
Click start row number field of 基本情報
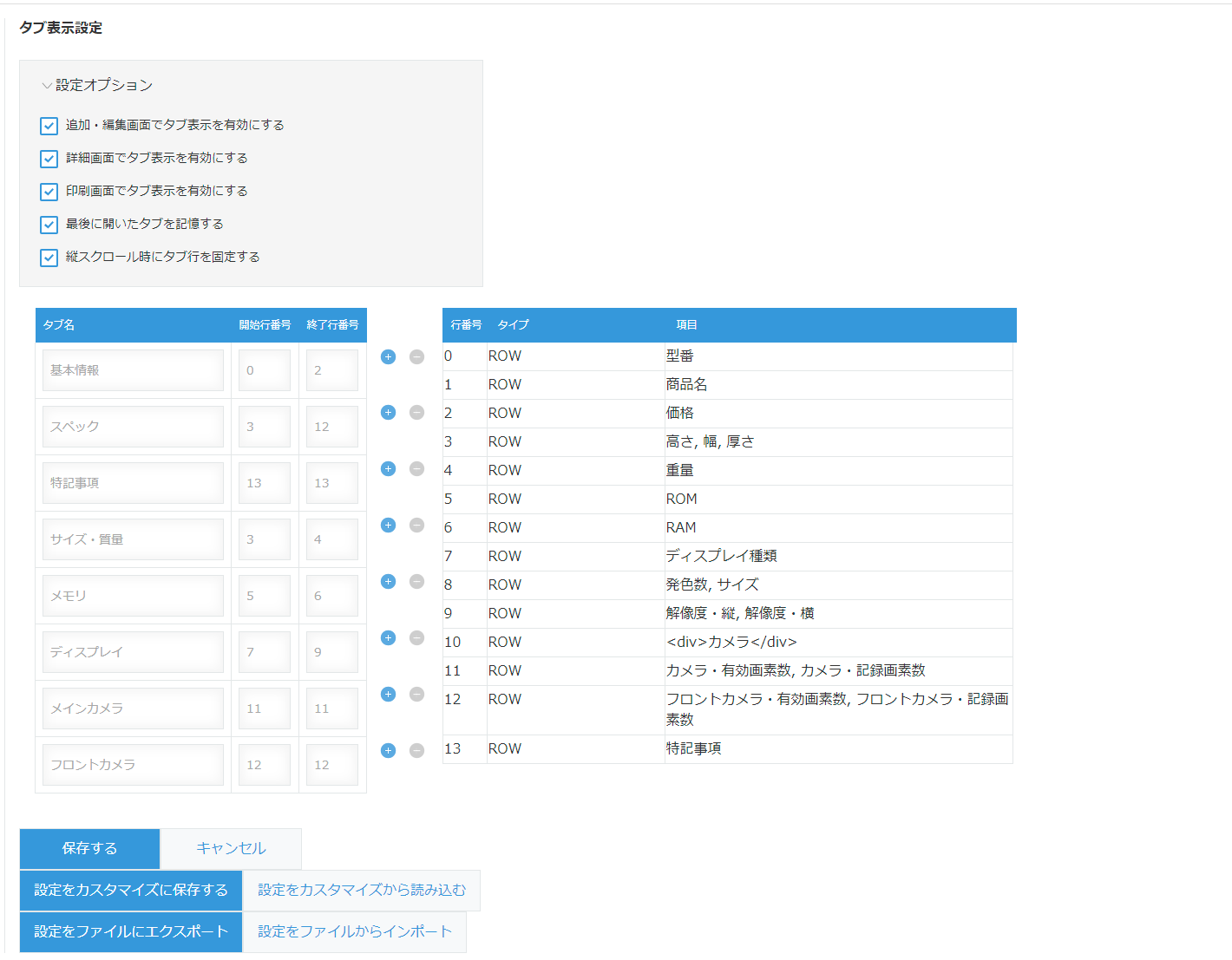pos(265,370)
